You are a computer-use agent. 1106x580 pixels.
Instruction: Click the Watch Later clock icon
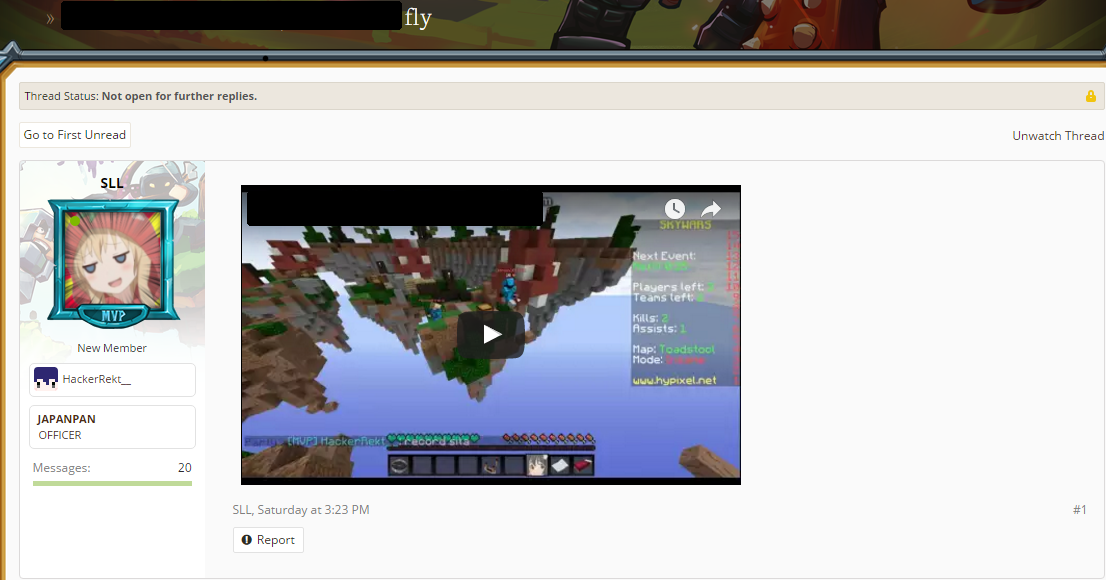pos(675,208)
